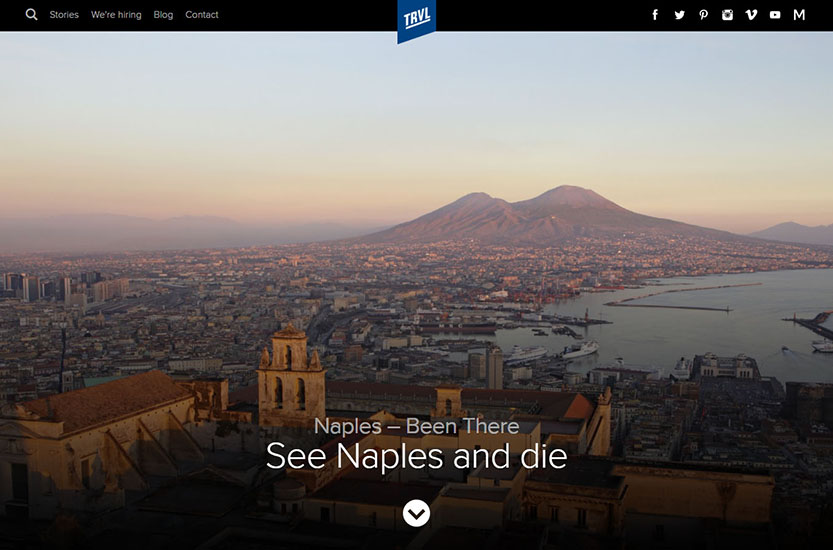Open the Stories menu item
The width and height of the screenshot is (833, 550).
(x=64, y=15)
